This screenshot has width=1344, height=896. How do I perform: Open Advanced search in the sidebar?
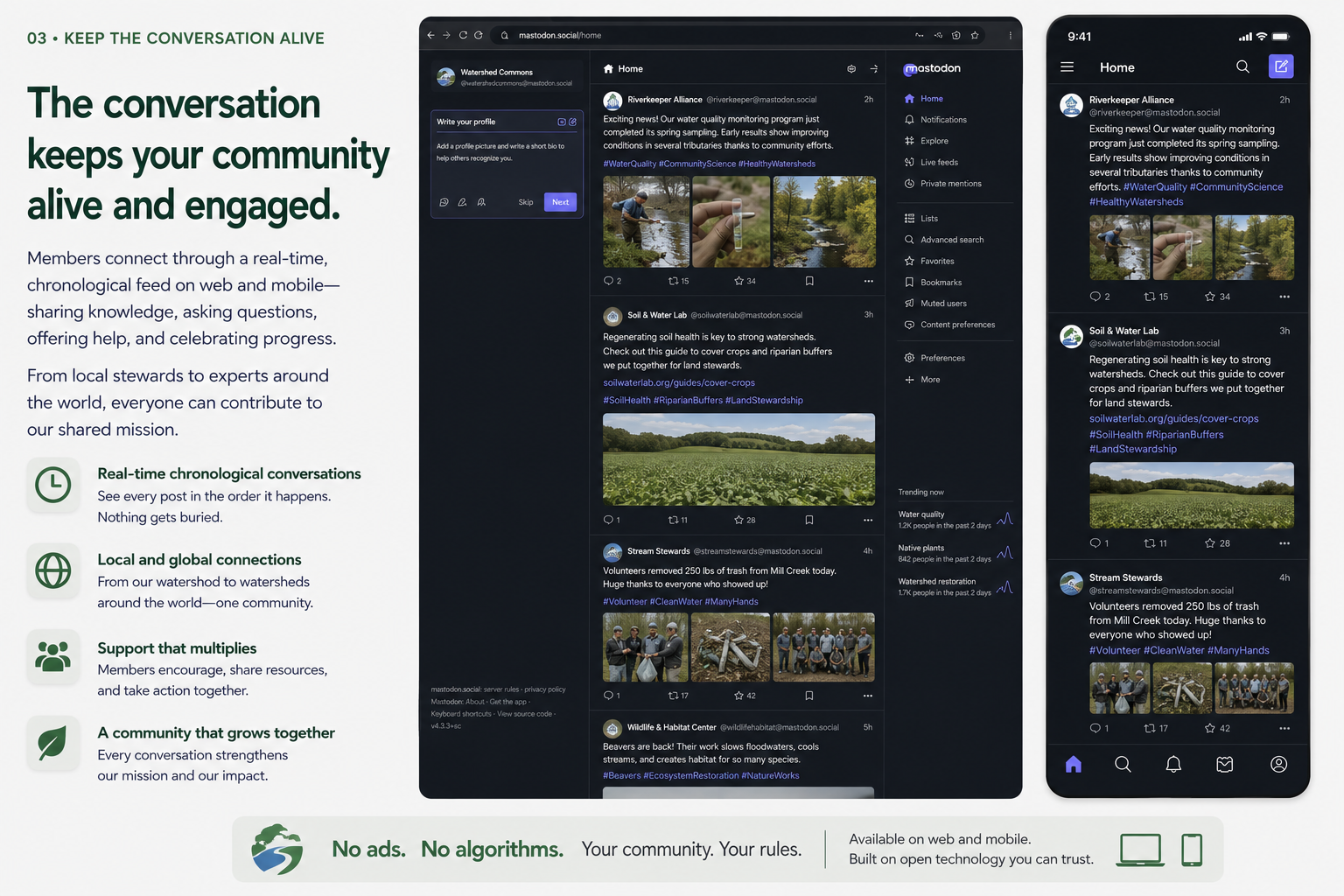943,240
